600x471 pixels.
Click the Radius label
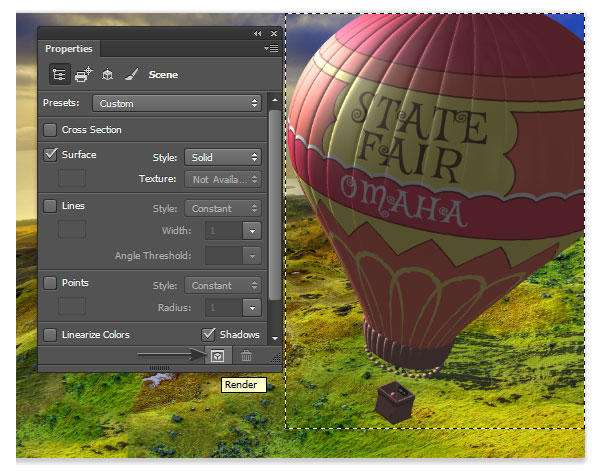tap(174, 307)
